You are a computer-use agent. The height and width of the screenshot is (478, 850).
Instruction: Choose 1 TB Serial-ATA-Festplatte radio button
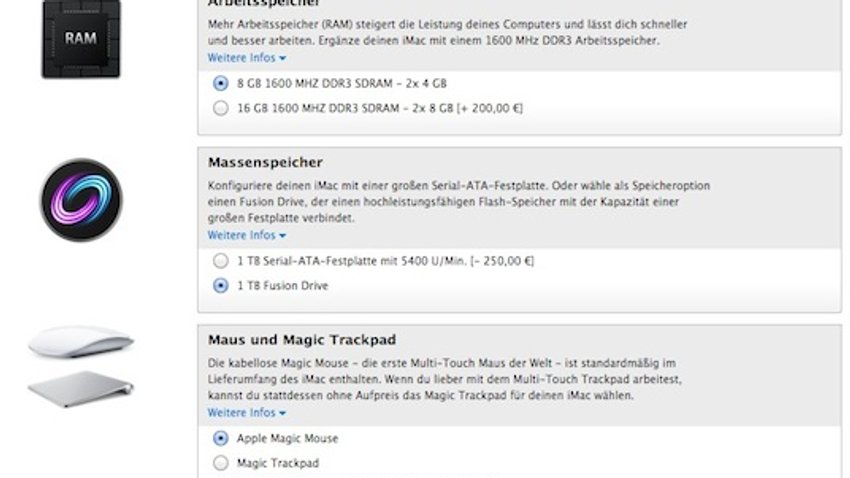click(221, 261)
